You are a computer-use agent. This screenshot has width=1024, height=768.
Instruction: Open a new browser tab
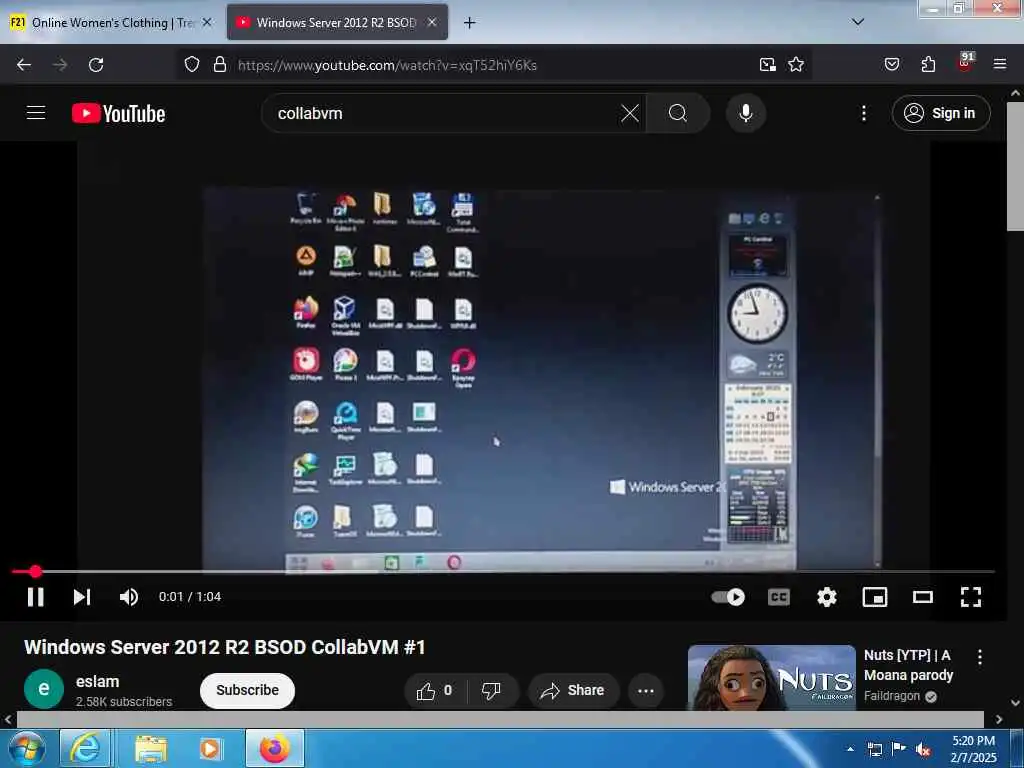(x=469, y=23)
